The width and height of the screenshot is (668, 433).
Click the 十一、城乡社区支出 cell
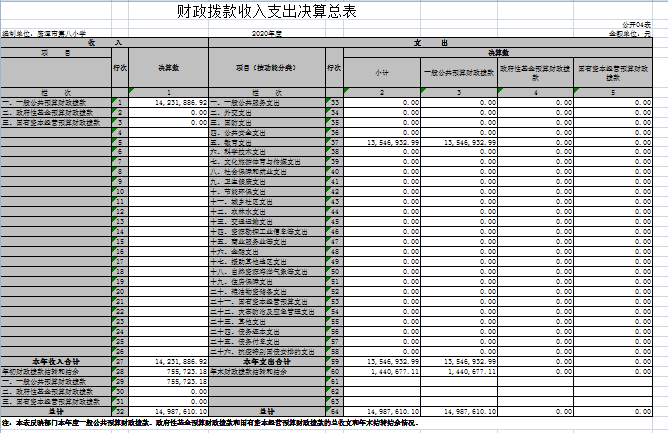pos(267,202)
